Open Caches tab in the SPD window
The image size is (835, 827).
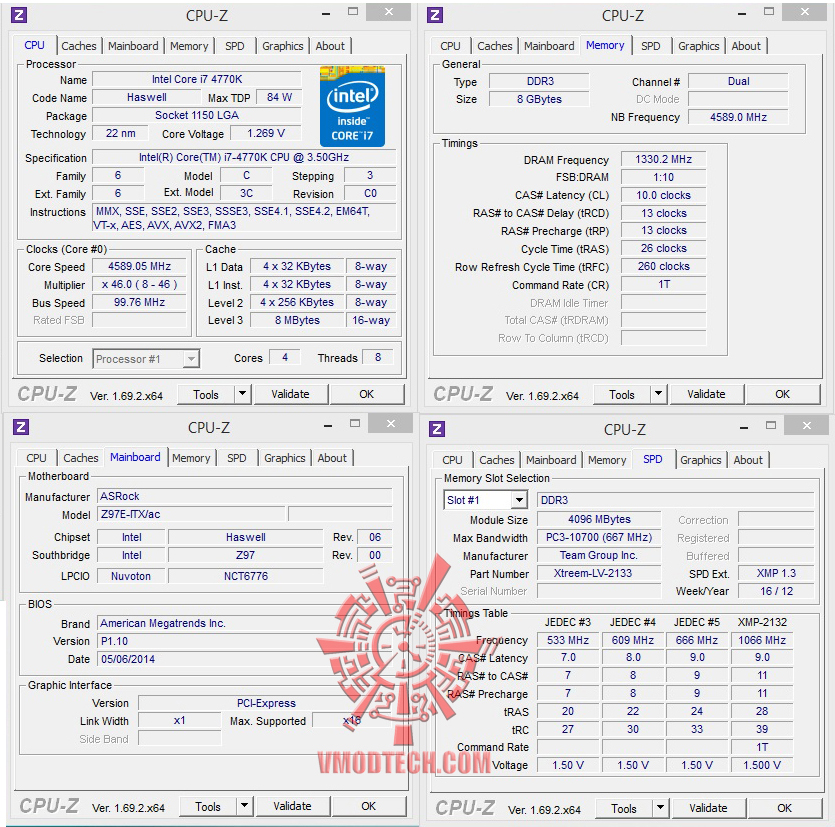click(x=497, y=460)
